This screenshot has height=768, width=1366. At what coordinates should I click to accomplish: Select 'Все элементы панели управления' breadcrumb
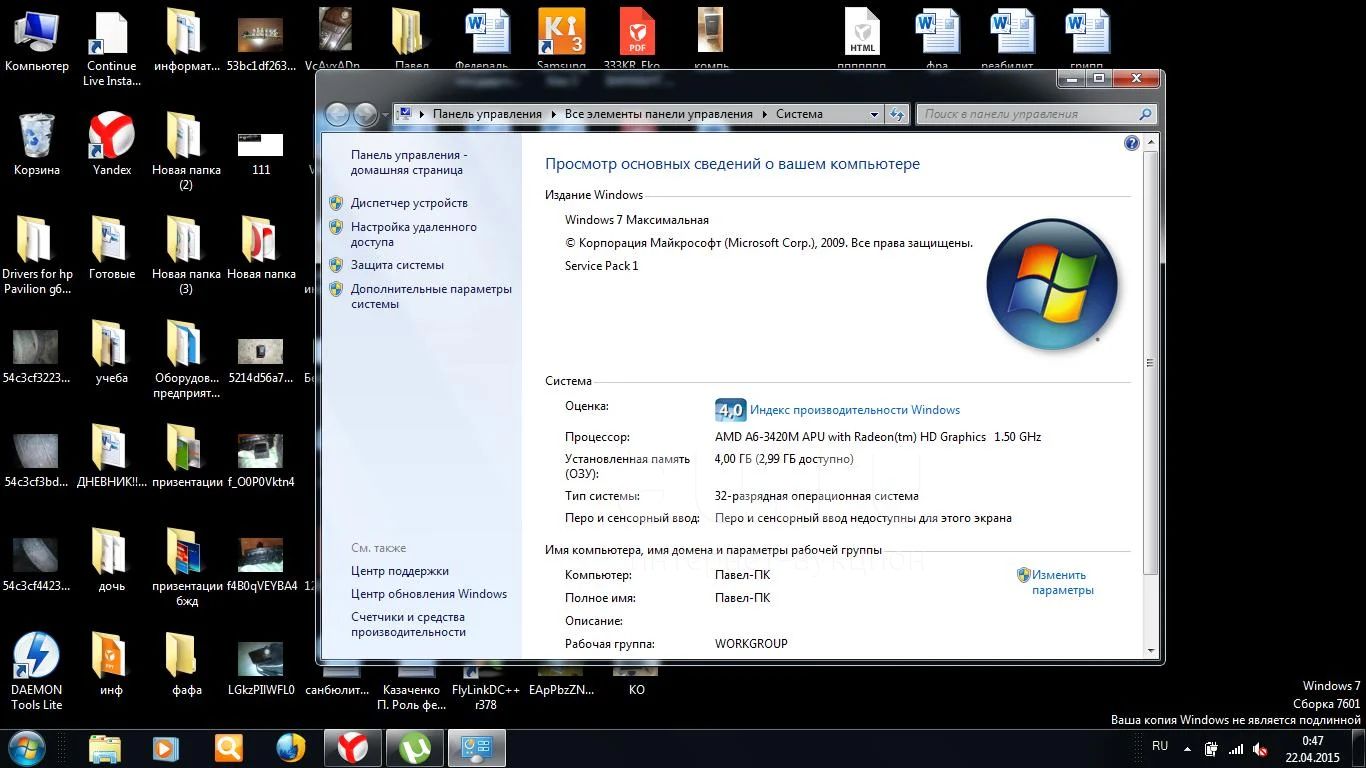point(658,114)
